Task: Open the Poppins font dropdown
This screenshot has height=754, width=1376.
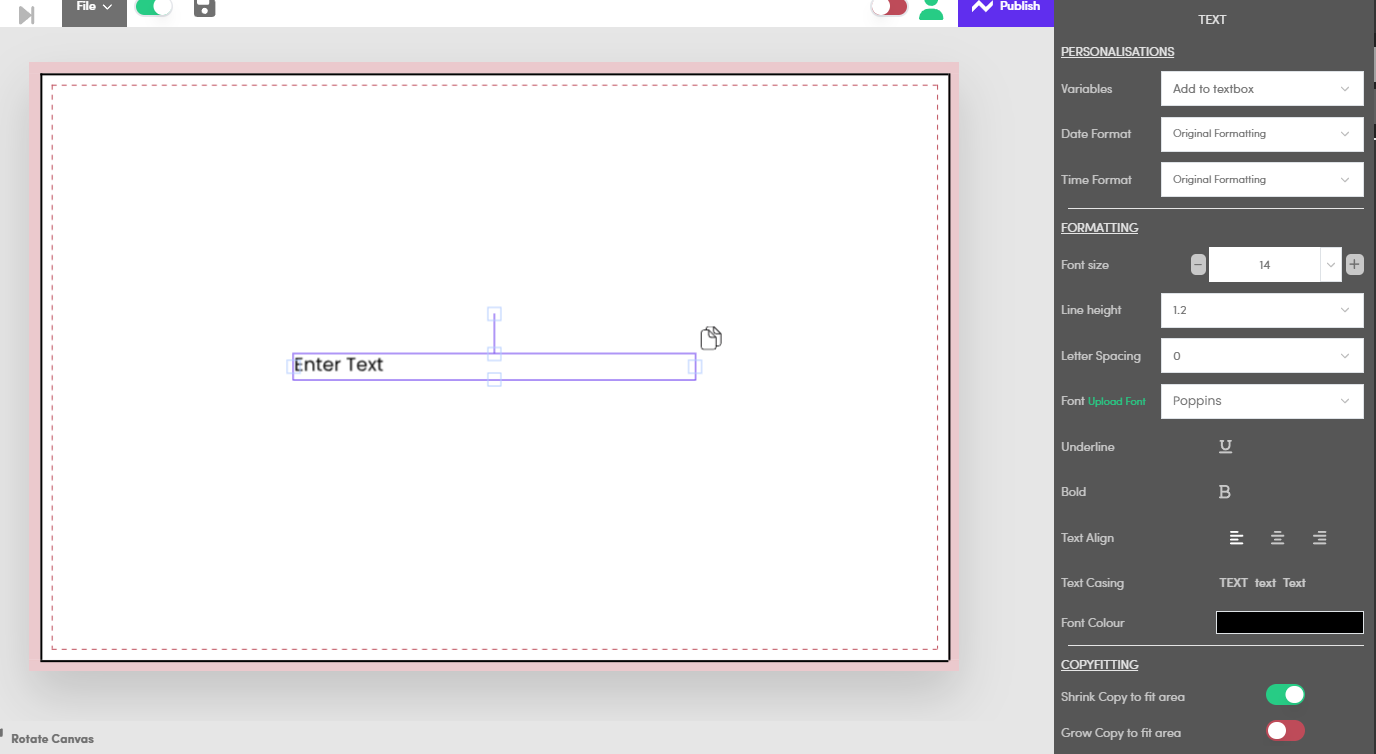Action: pos(1261,401)
